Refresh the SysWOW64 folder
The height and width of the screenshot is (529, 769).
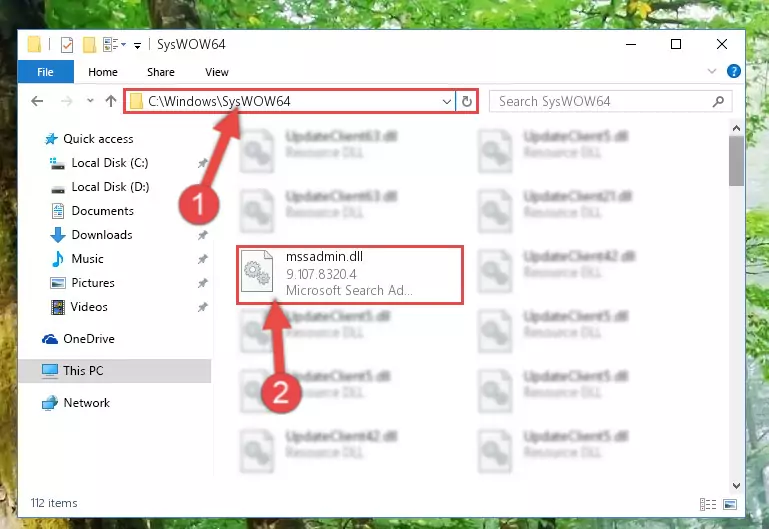(466, 101)
